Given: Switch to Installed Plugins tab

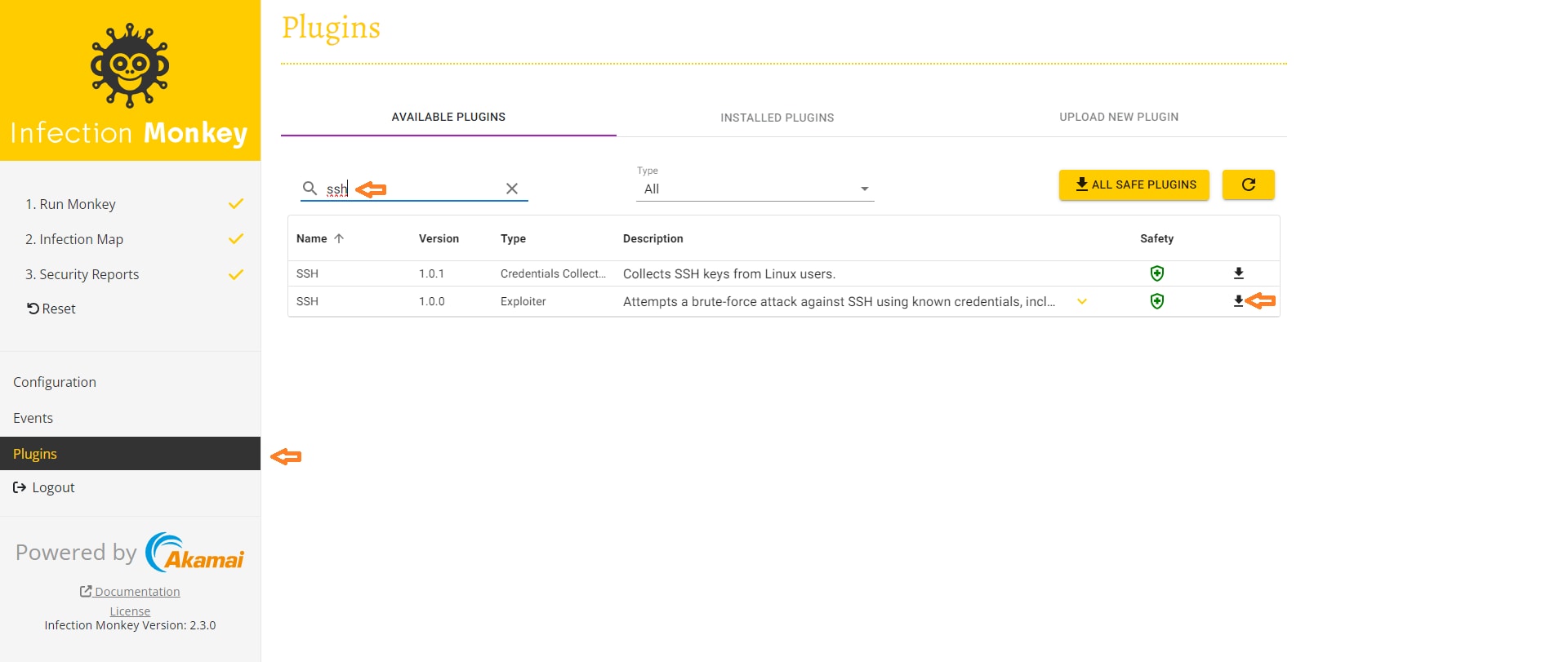Looking at the screenshot, I should [777, 118].
